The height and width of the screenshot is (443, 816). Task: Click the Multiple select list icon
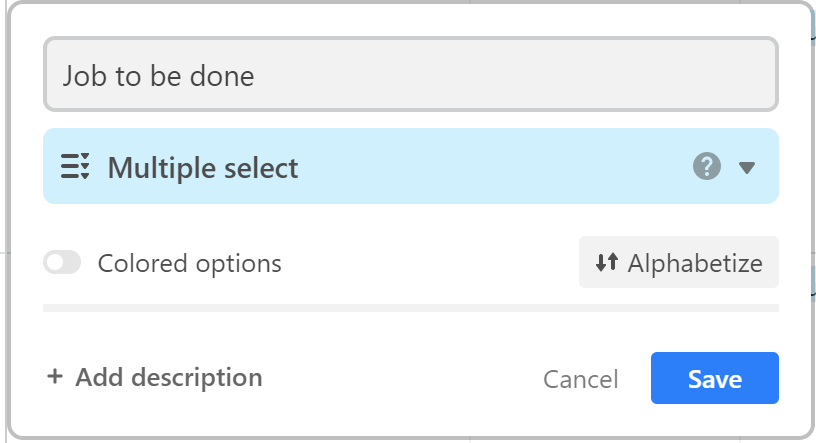click(x=75, y=167)
